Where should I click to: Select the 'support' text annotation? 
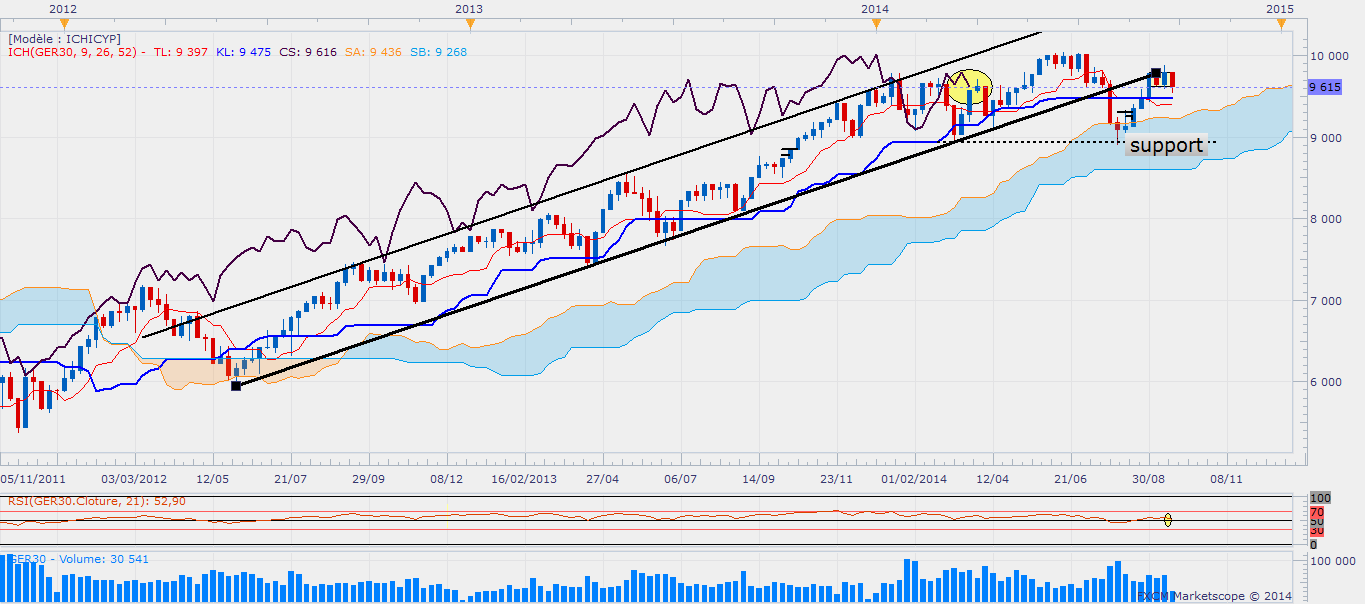tap(1166, 145)
